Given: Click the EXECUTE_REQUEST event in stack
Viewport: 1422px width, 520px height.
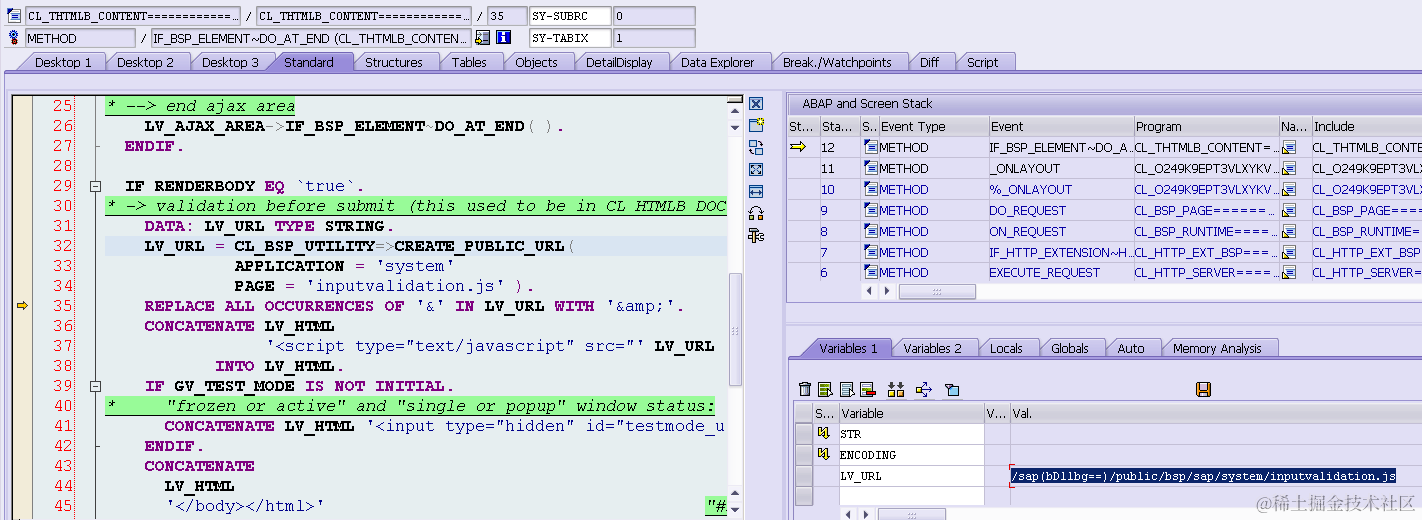Looking at the screenshot, I should 1044,273.
